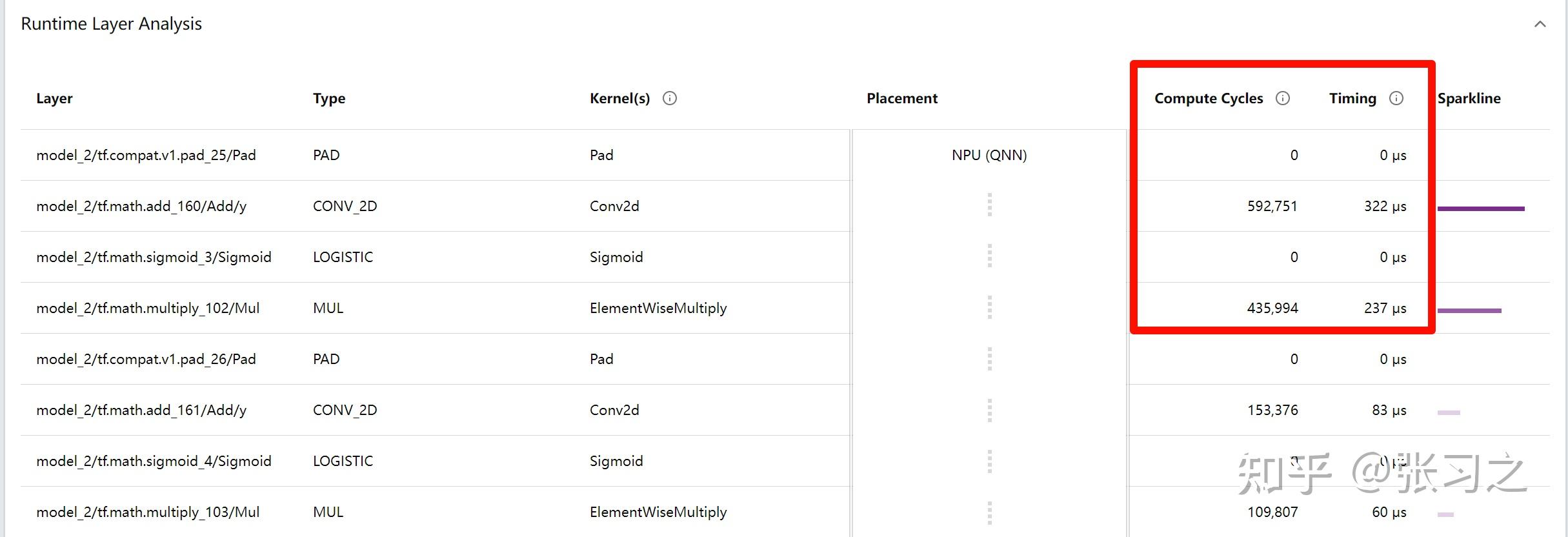Viewport: 1568px width, 537px height.
Task: Select the add_160/Add/y layer name
Action: pos(141,206)
